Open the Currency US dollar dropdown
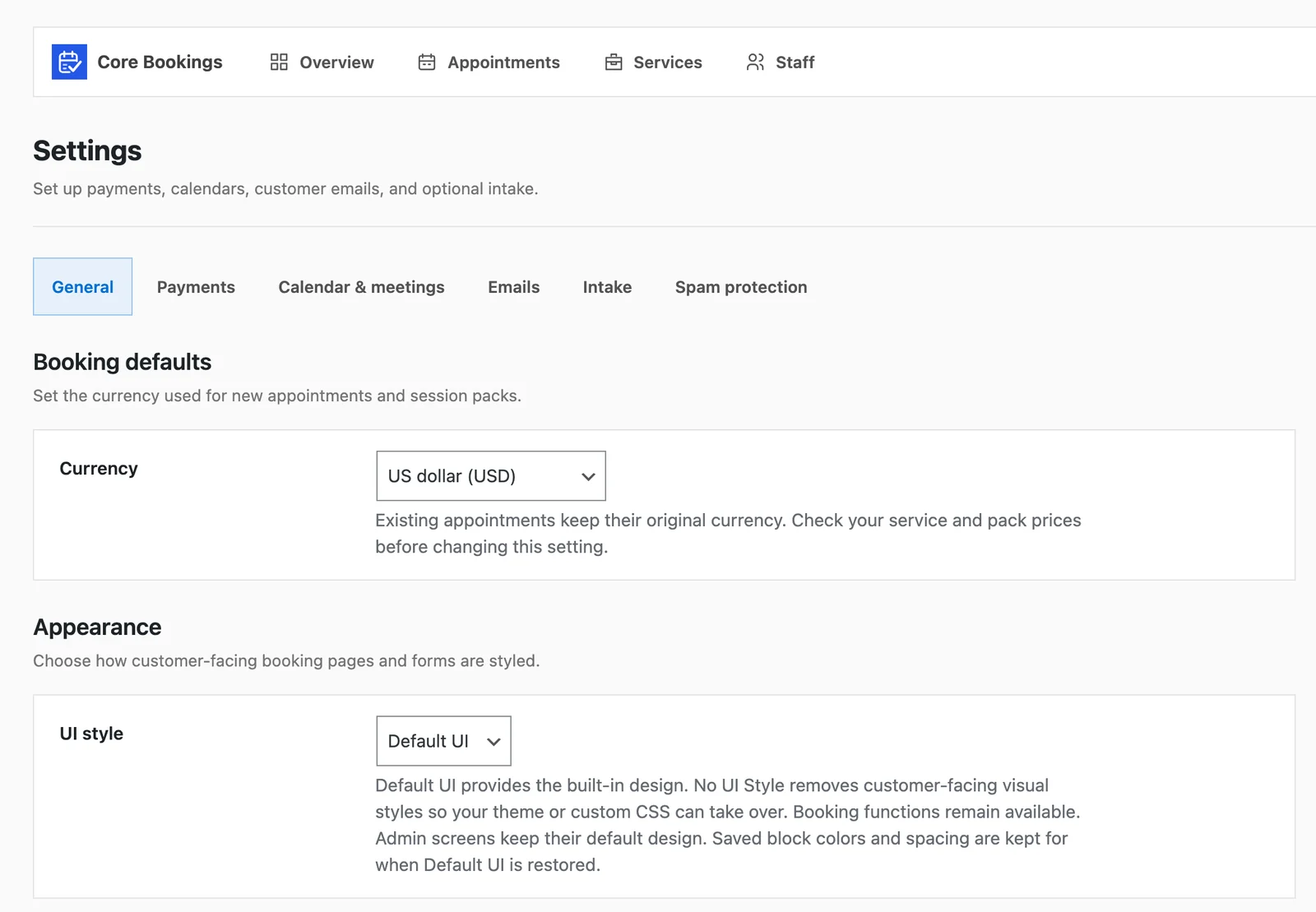 491,475
